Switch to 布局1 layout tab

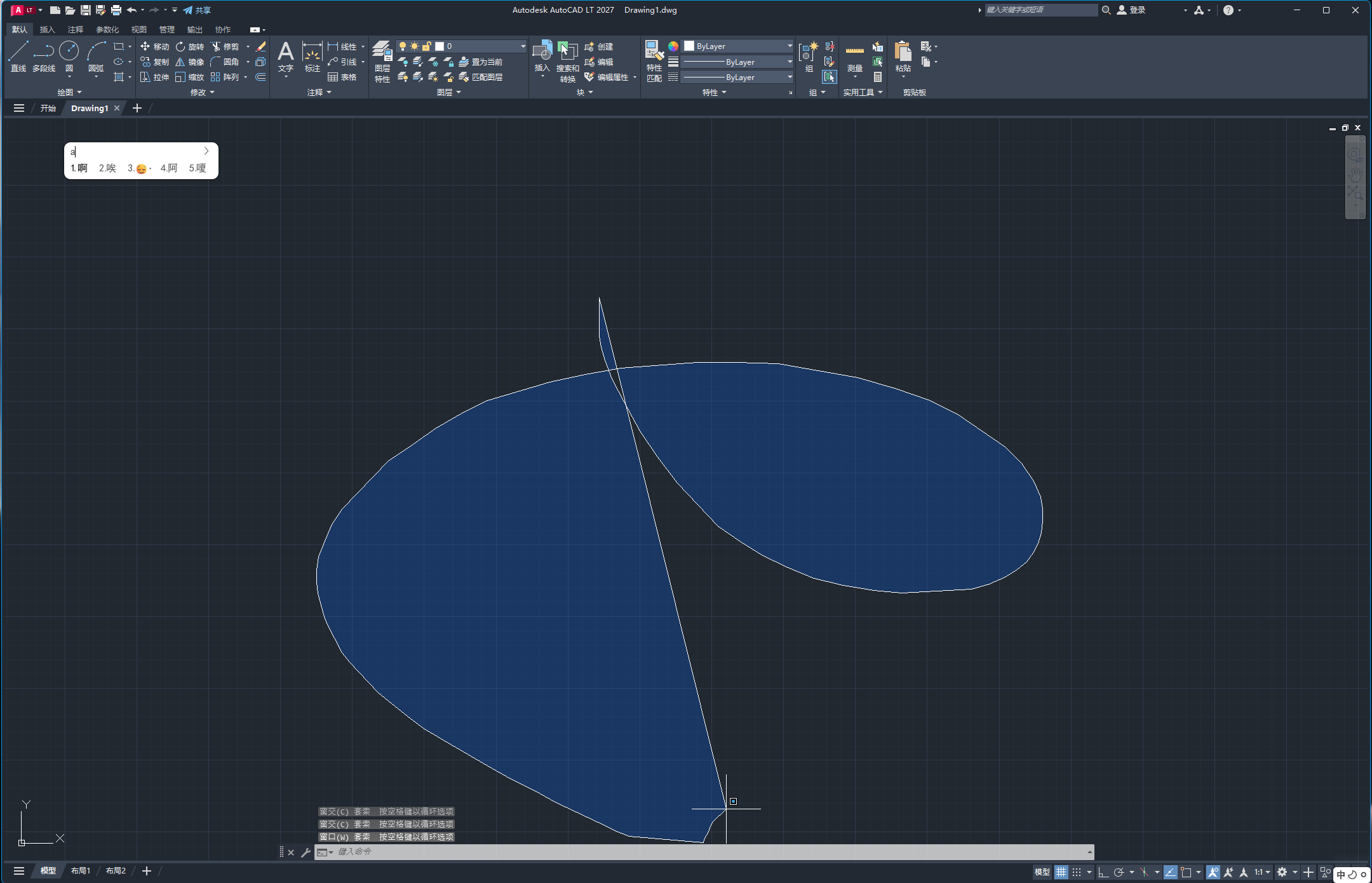tap(81, 871)
